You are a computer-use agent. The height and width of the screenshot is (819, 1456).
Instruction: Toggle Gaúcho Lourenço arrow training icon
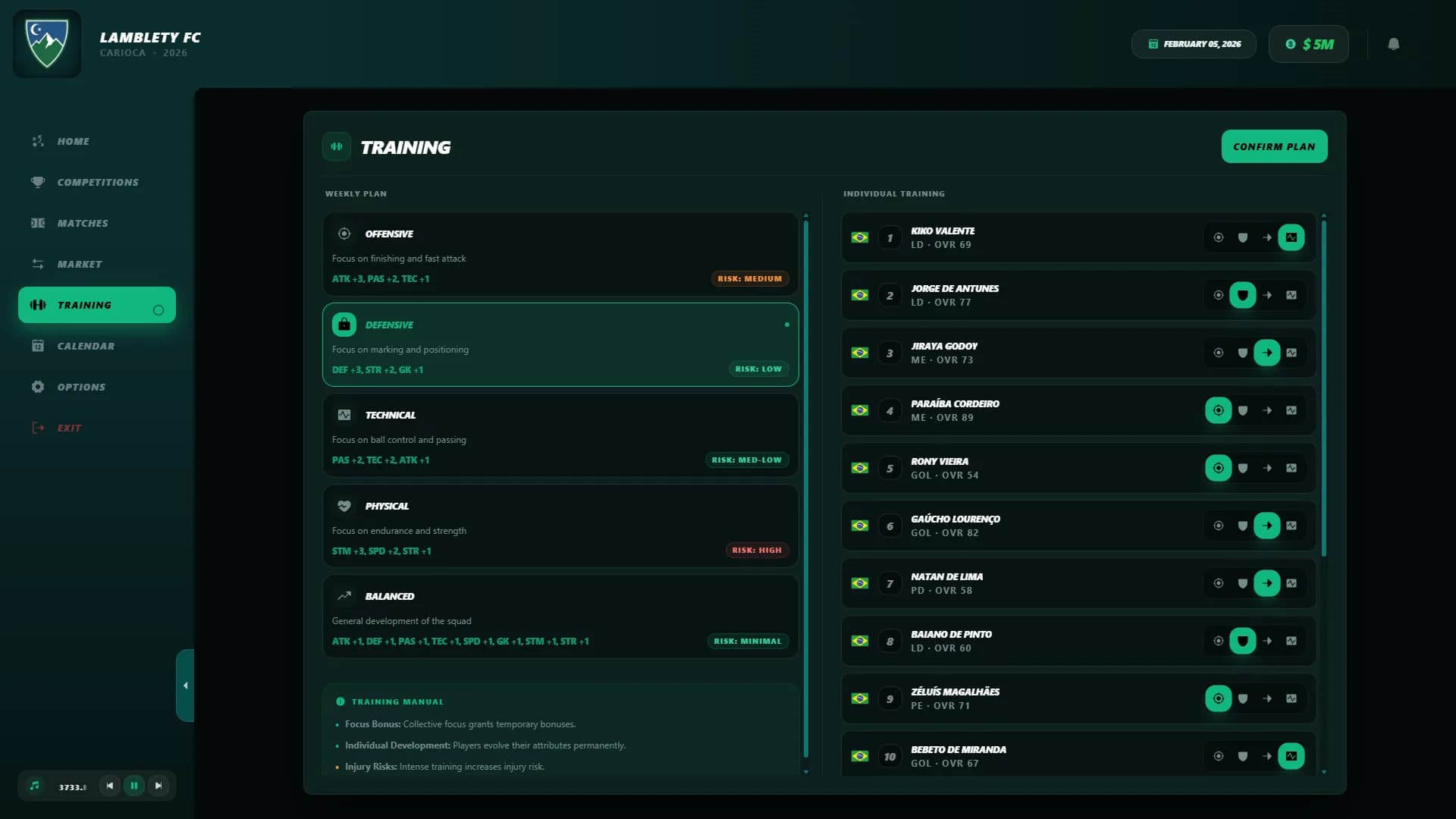1267,526
